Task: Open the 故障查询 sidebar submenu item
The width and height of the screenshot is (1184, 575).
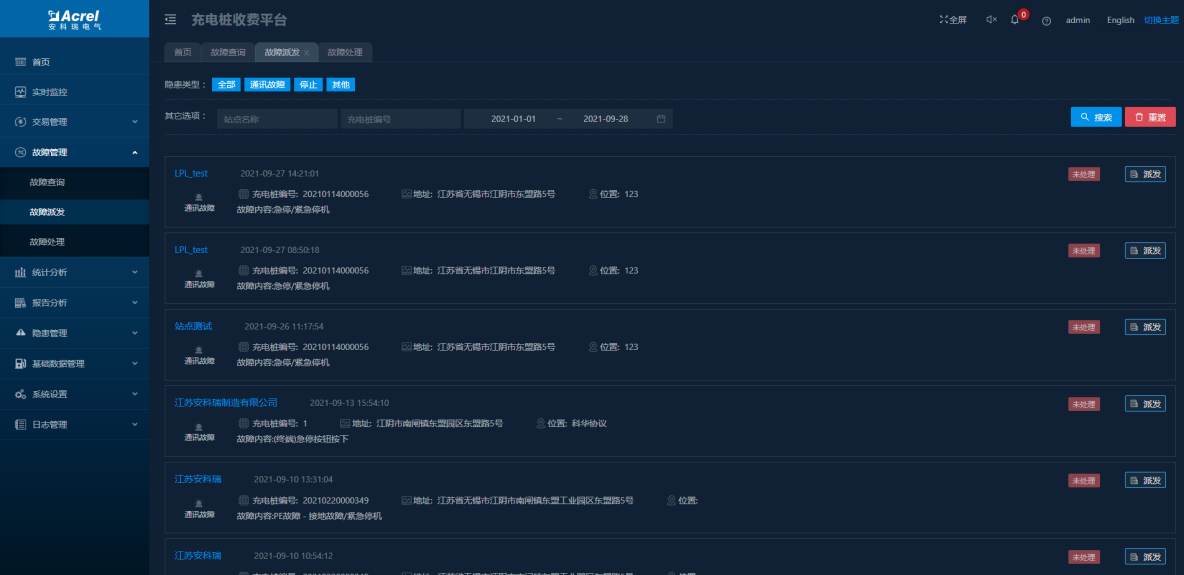Action: 47,182
